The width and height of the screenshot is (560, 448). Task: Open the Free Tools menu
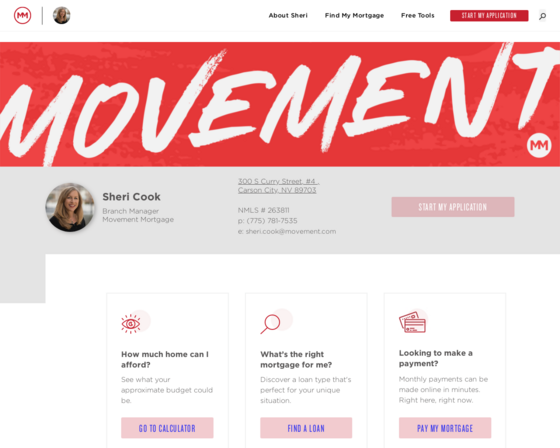[418, 15]
